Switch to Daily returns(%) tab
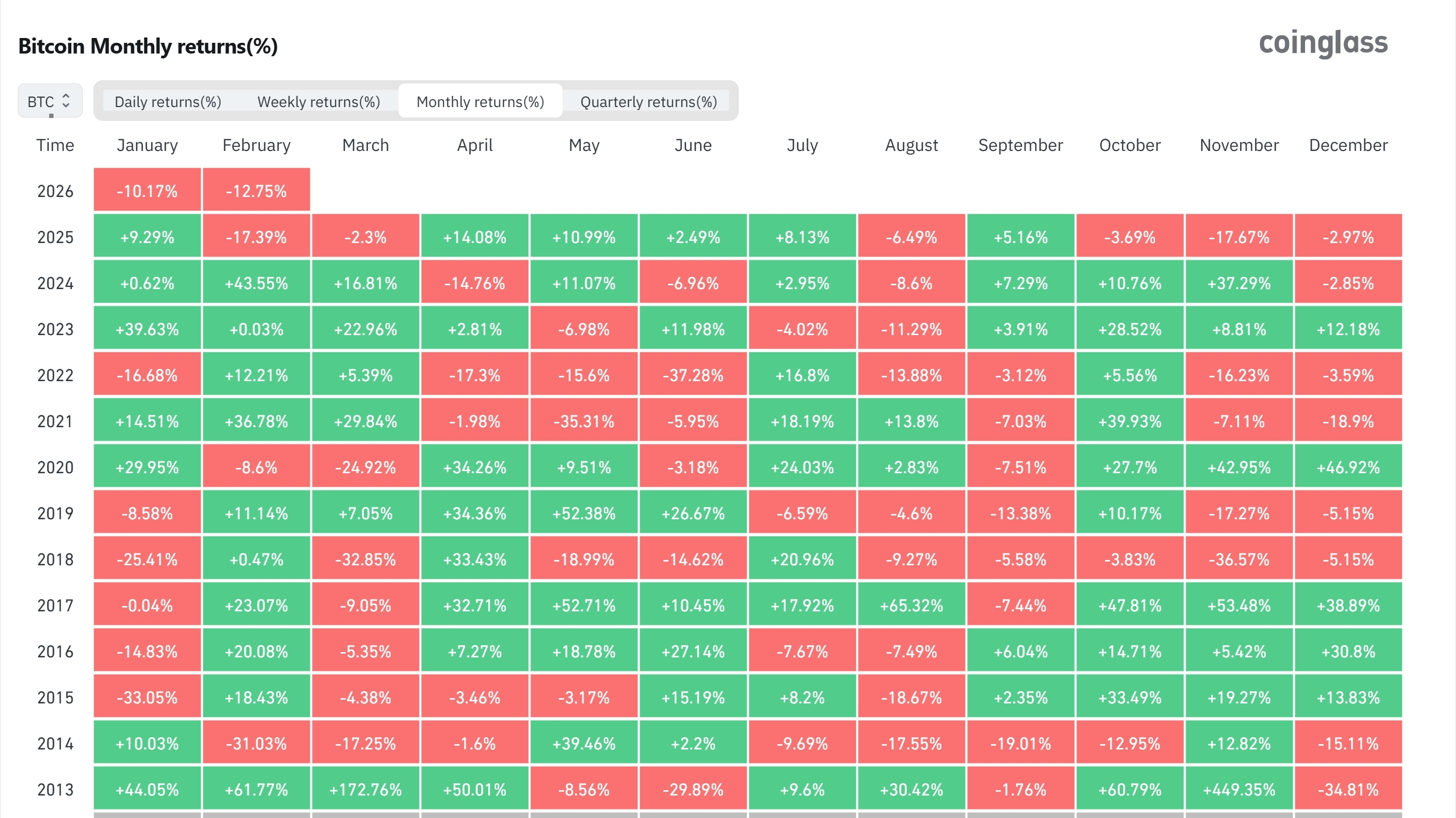This screenshot has width=1456, height=818. [168, 102]
